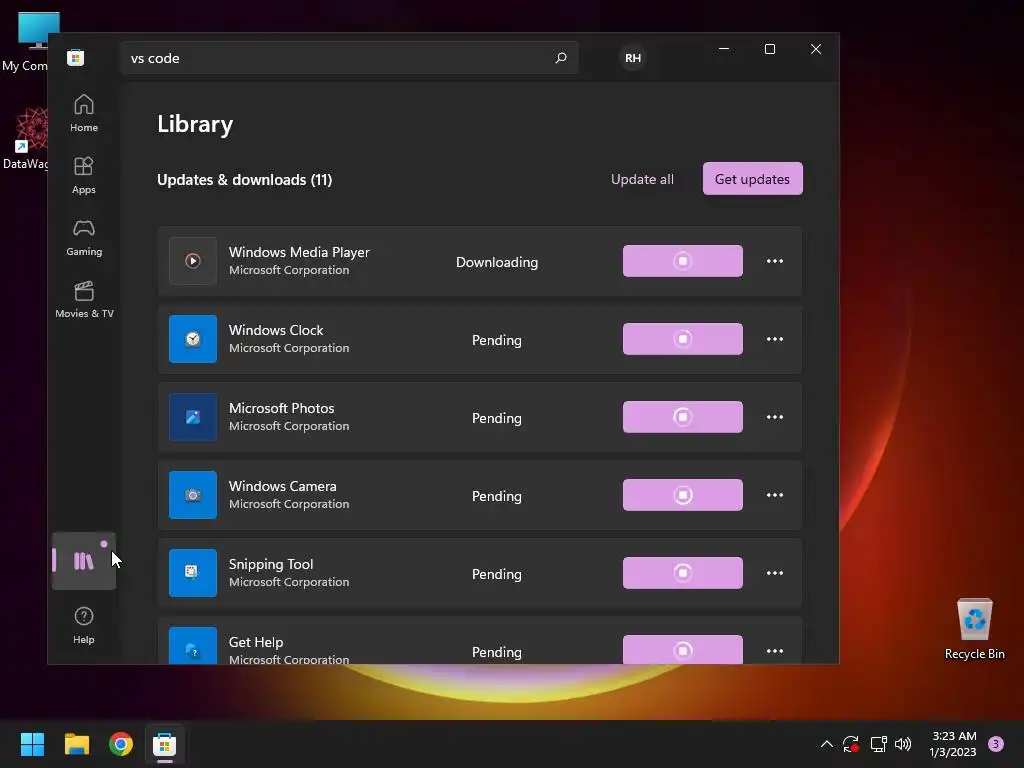Click Update all
This screenshot has width=1024, height=768.
pos(642,179)
